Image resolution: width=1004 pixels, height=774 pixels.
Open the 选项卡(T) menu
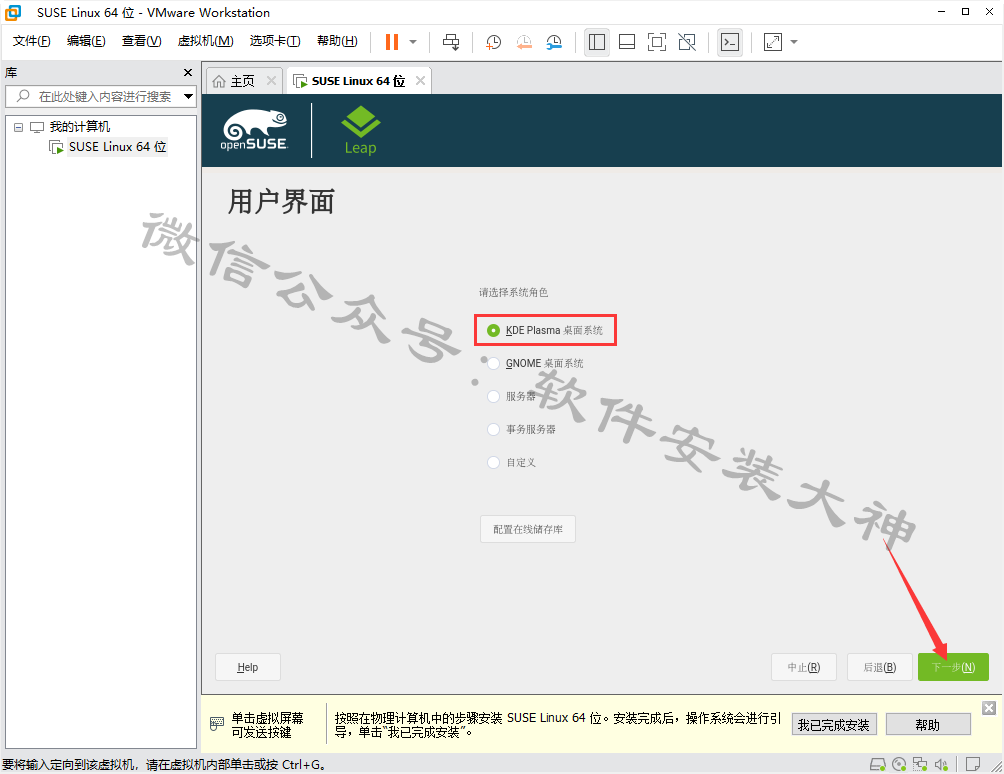coord(275,41)
